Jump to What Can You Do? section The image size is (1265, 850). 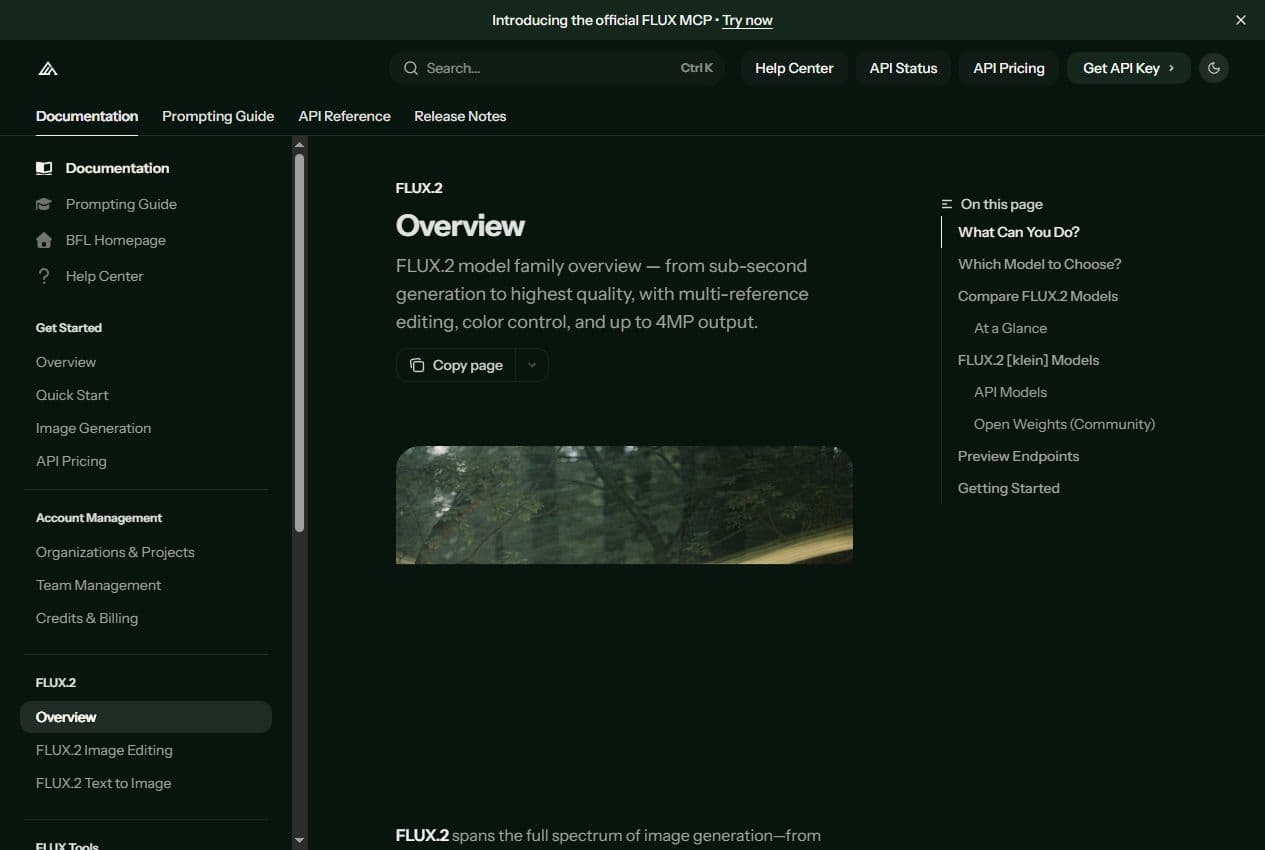click(x=1018, y=232)
